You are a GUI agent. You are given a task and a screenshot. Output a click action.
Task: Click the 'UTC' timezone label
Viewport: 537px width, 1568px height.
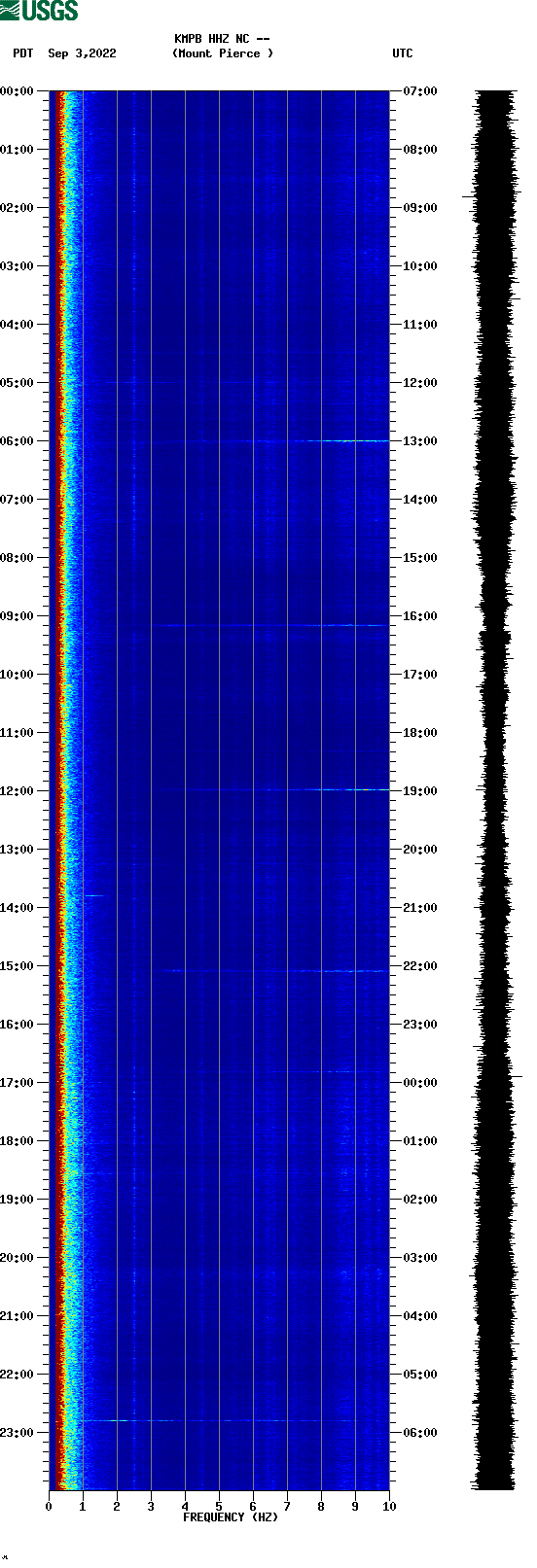pos(403,53)
